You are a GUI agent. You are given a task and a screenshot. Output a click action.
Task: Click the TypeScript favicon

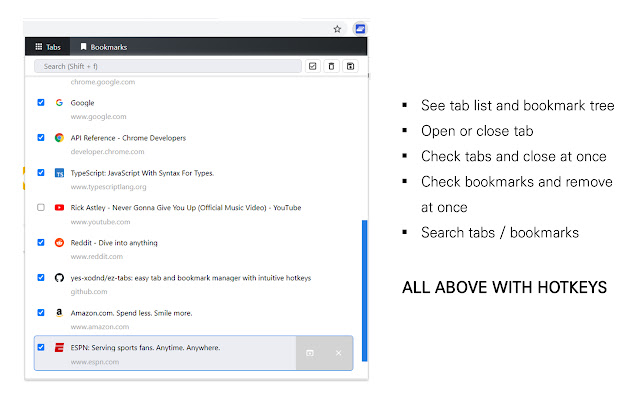point(59,173)
